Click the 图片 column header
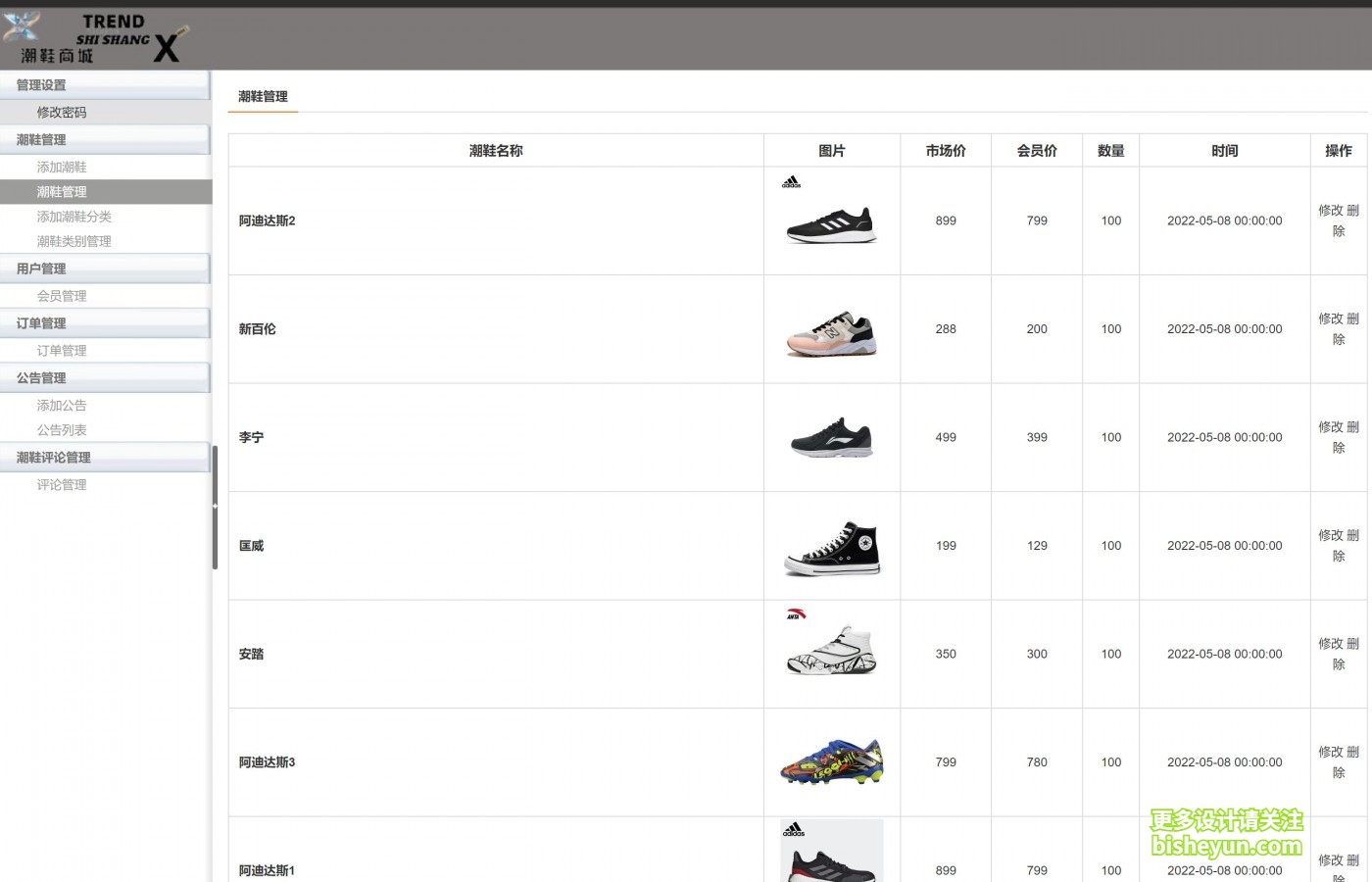This screenshot has width=1372, height=882. (x=832, y=151)
